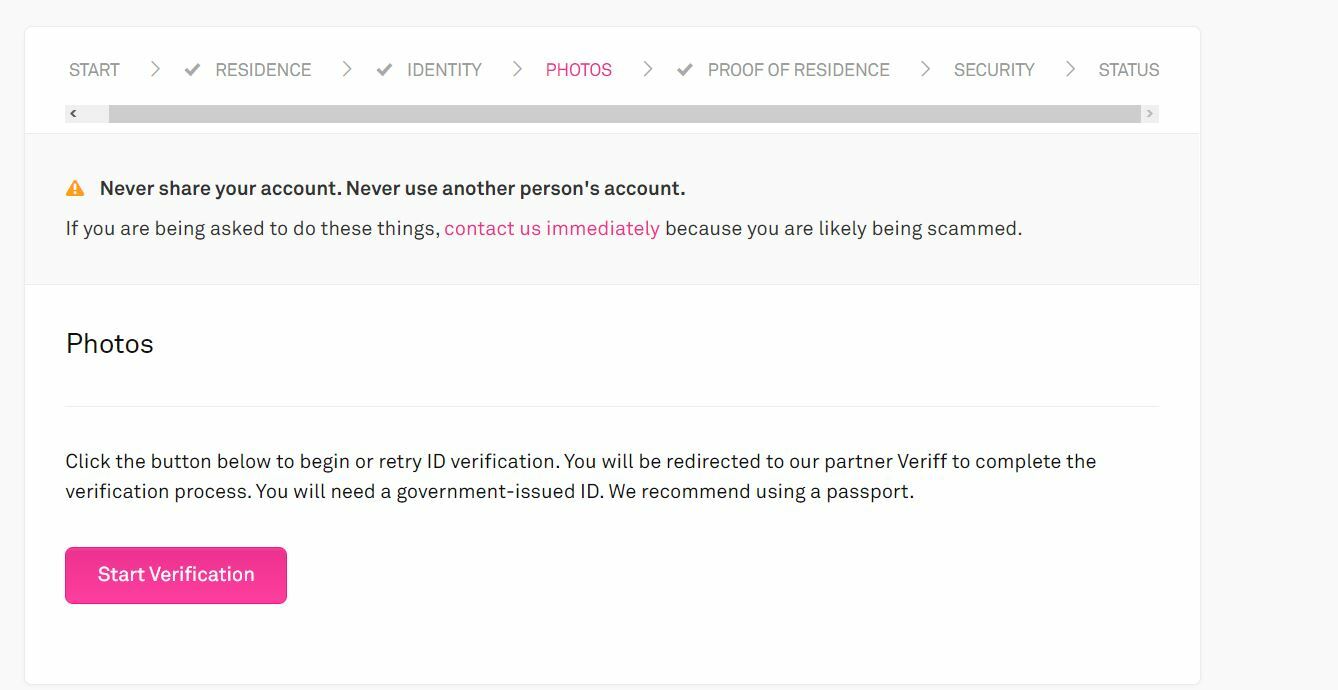1338x690 pixels.
Task: Click the orange warning triangle icon
Action: click(75, 188)
